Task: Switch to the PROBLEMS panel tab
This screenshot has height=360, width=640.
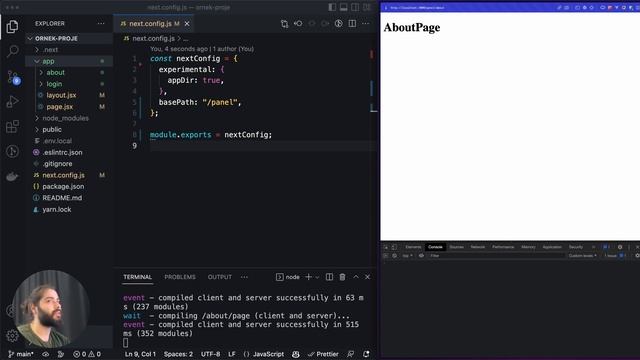Action: (x=180, y=277)
